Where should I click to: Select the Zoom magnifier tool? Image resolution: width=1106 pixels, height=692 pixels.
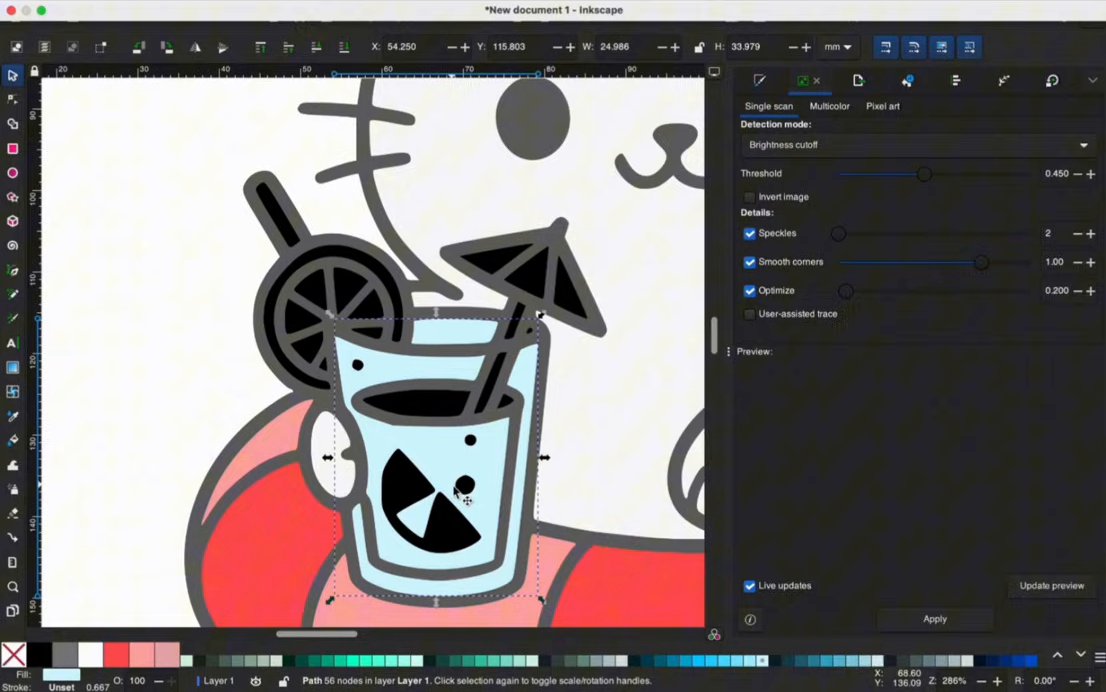[12, 587]
